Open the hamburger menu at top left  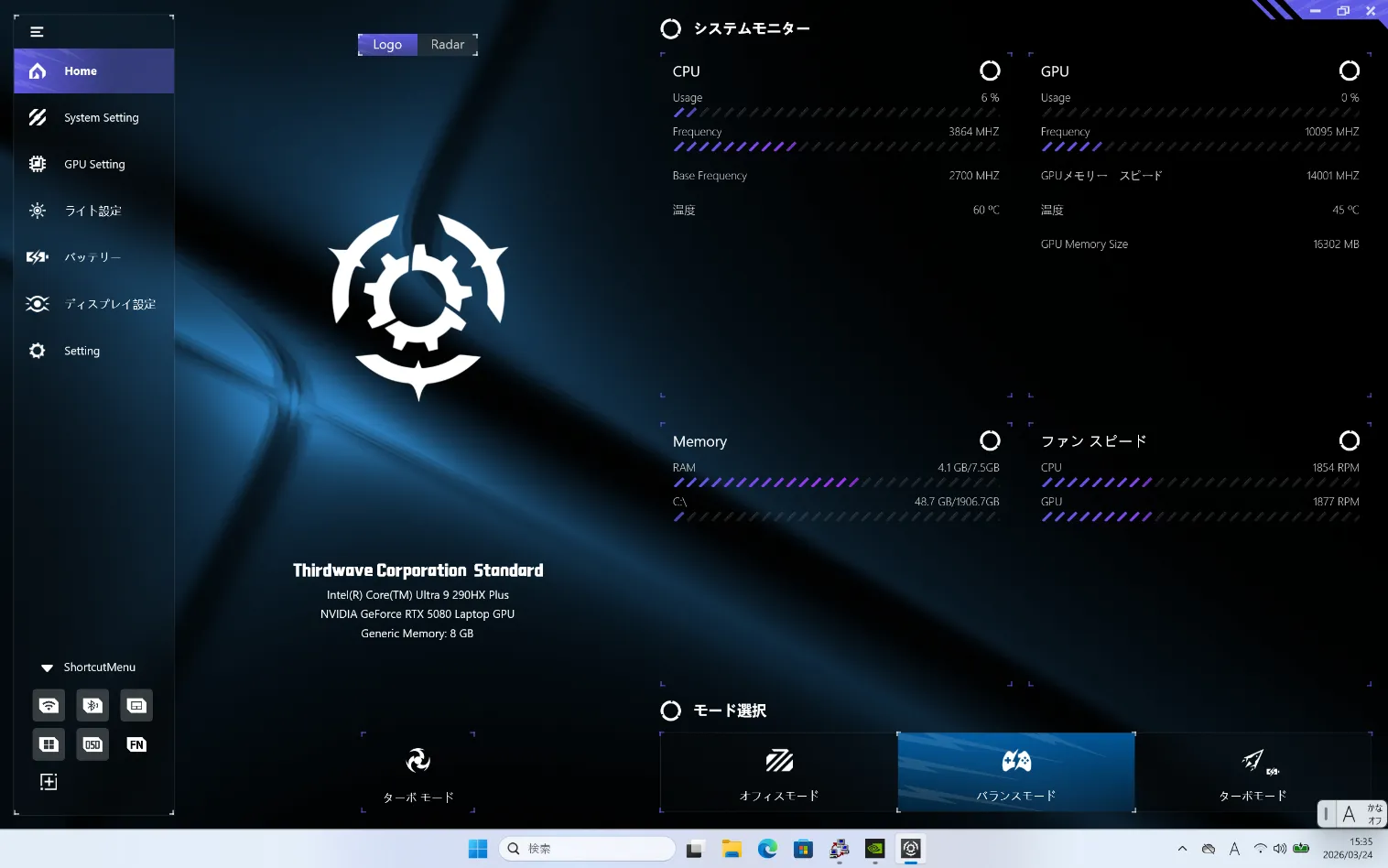(37, 30)
